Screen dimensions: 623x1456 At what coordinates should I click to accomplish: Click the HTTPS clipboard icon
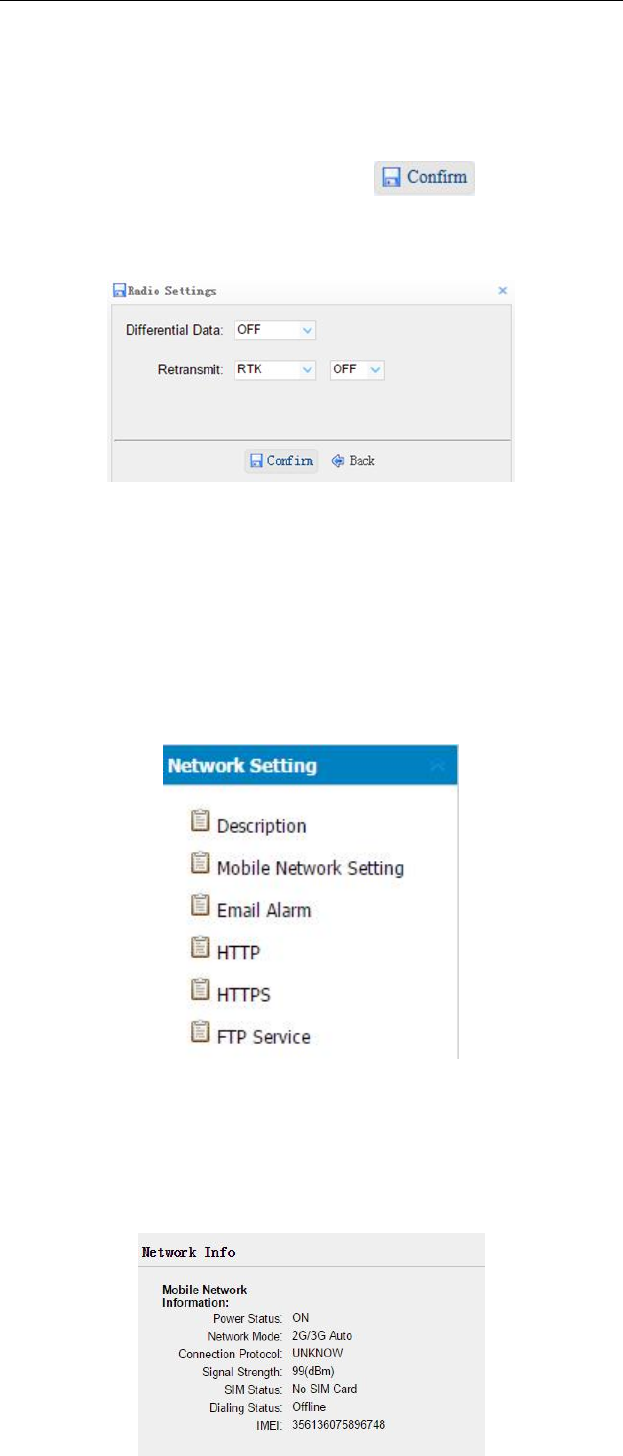(200, 991)
